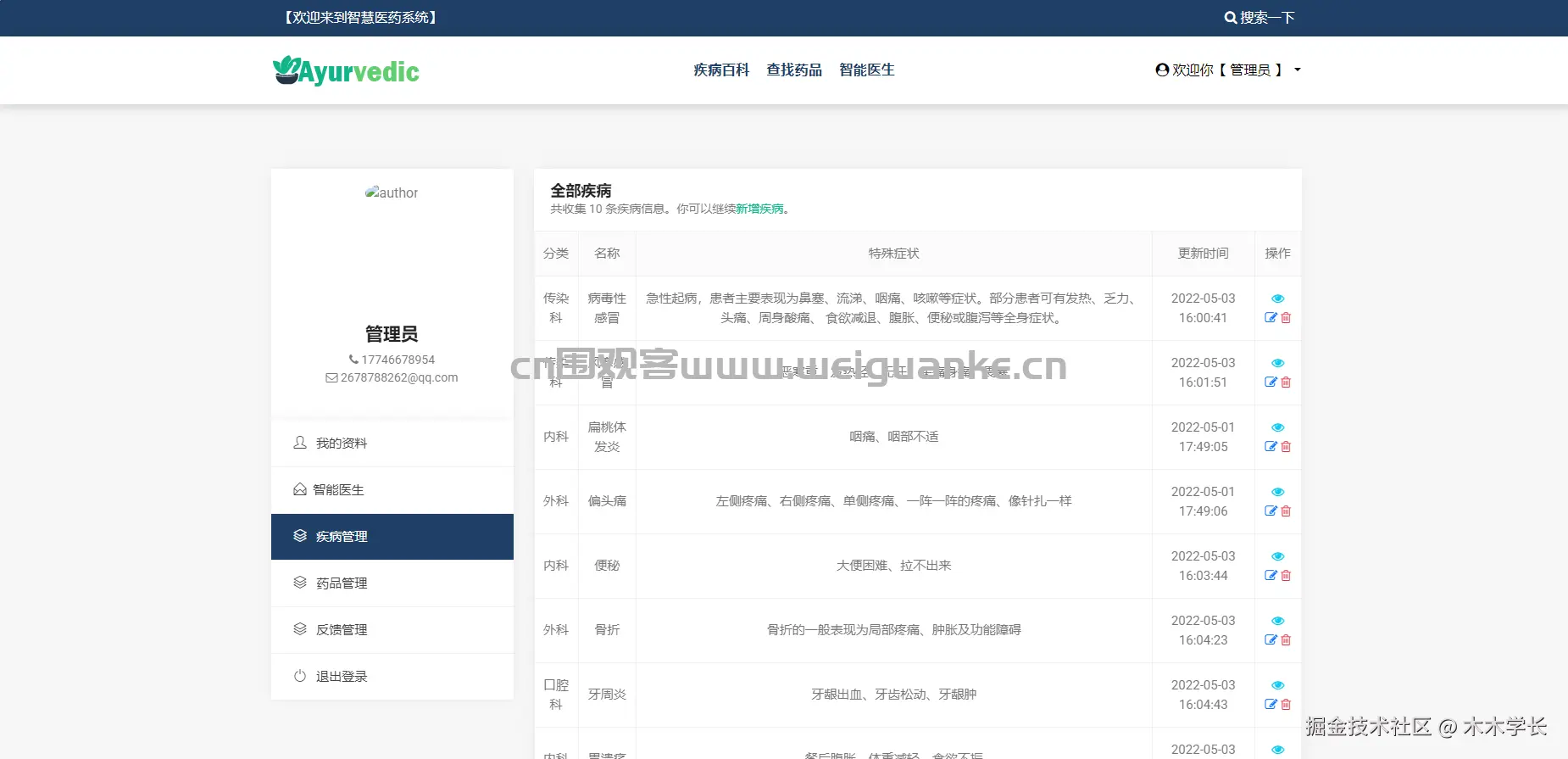This screenshot has height=759, width=1568.
Task: Click the 药品管理 layers icon
Action: click(299, 583)
